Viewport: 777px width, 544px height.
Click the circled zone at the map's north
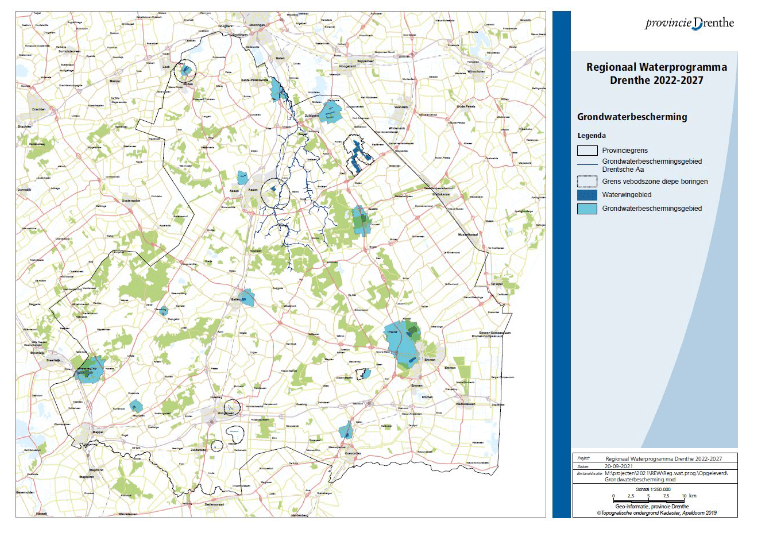click(185, 71)
